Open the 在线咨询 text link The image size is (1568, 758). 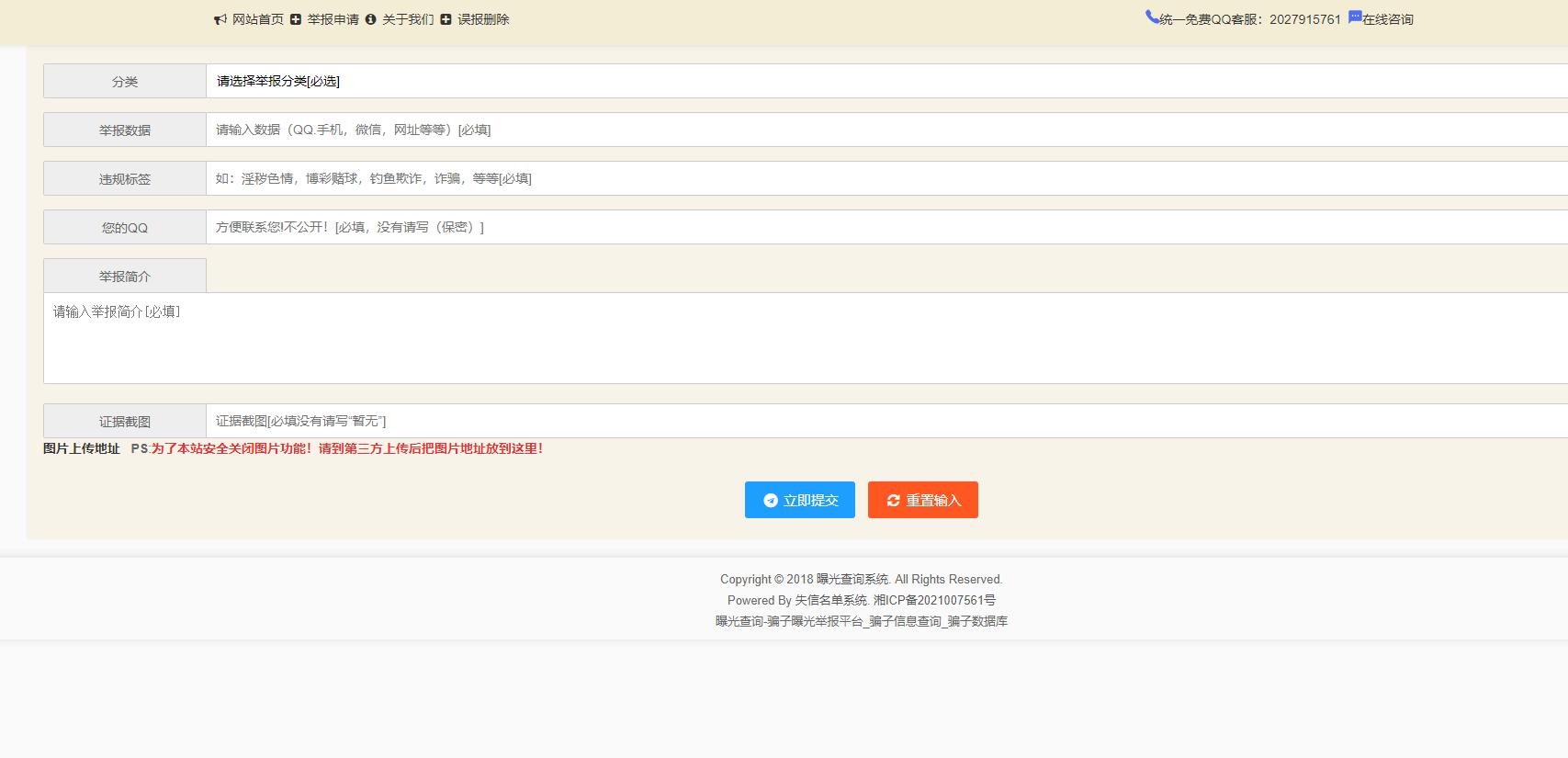pos(1388,19)
